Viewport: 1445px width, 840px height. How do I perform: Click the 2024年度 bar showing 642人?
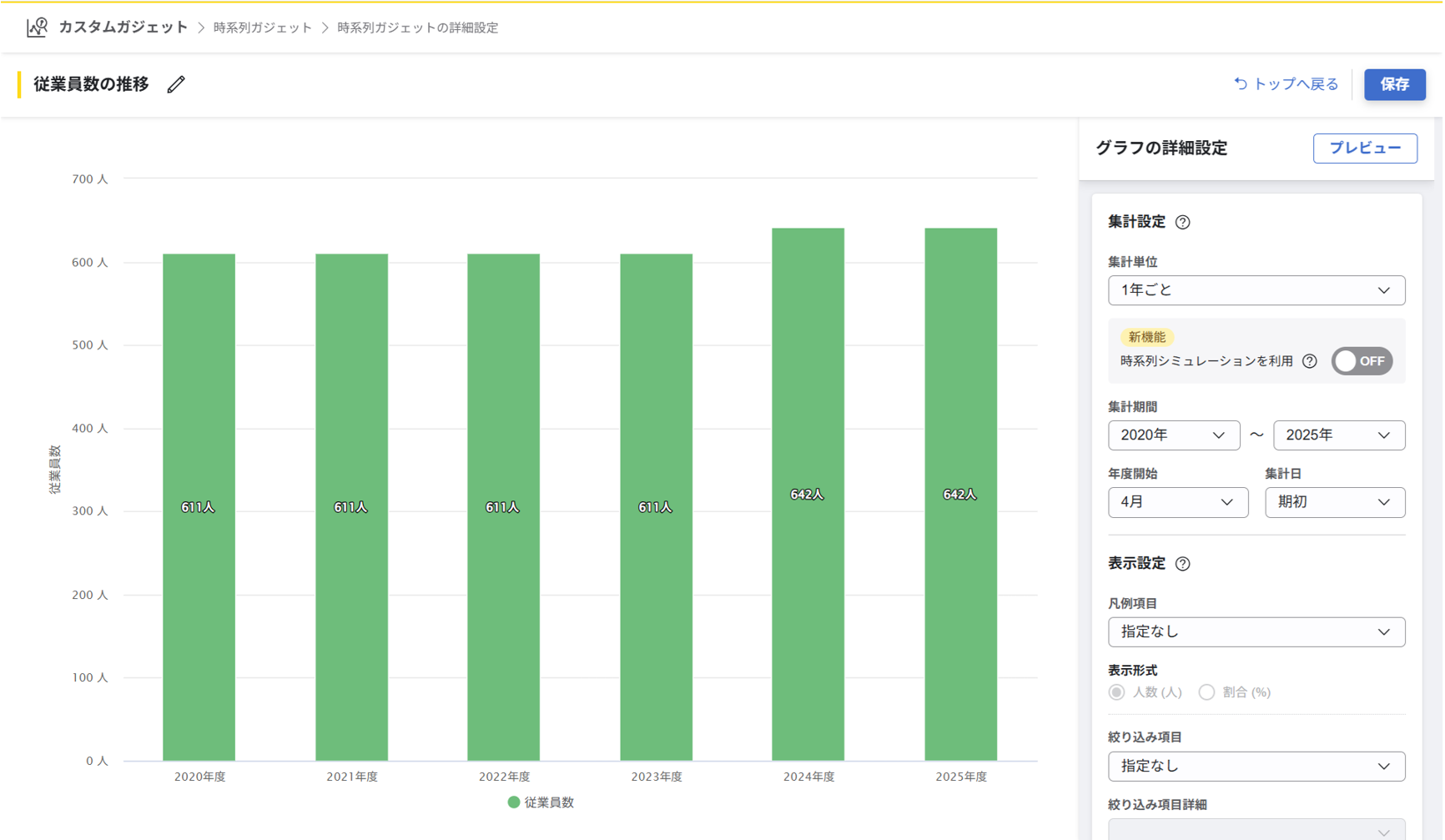[x=808, y=494]
